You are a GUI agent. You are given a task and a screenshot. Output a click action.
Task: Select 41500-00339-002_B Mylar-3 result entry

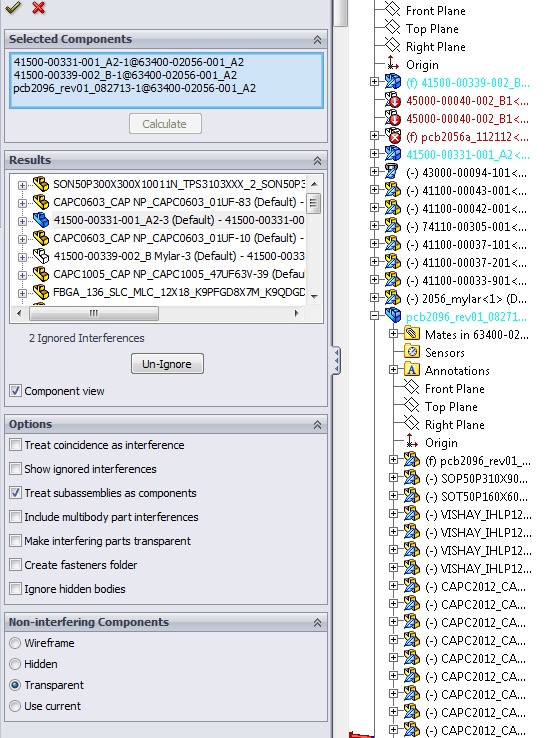tap(179, 256)
